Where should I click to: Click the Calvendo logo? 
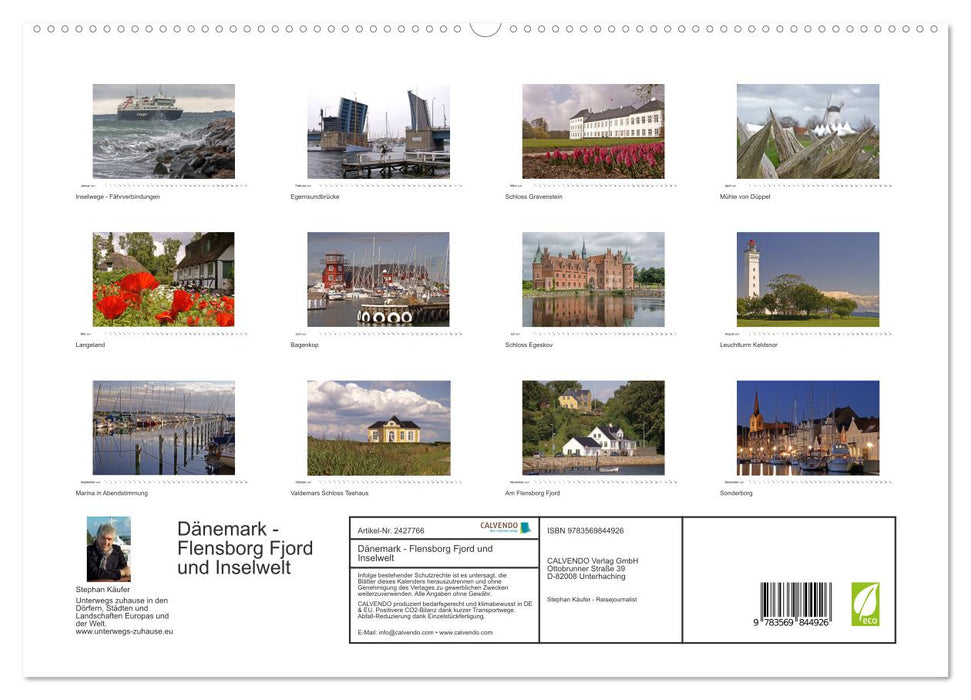click(x=505, y=527)
